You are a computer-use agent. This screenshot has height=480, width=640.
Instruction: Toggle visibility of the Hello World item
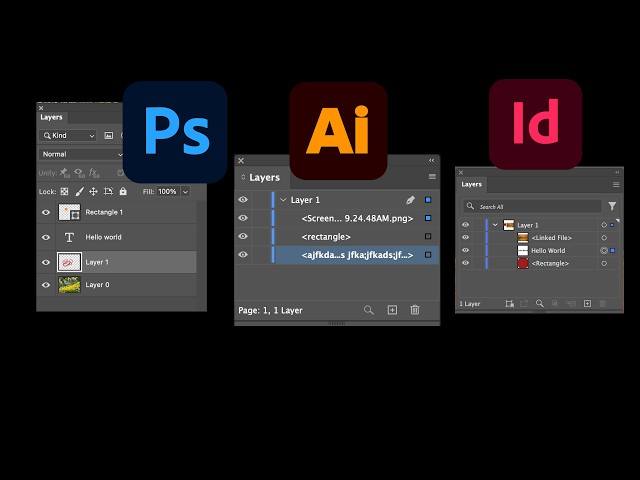(465, 250)
